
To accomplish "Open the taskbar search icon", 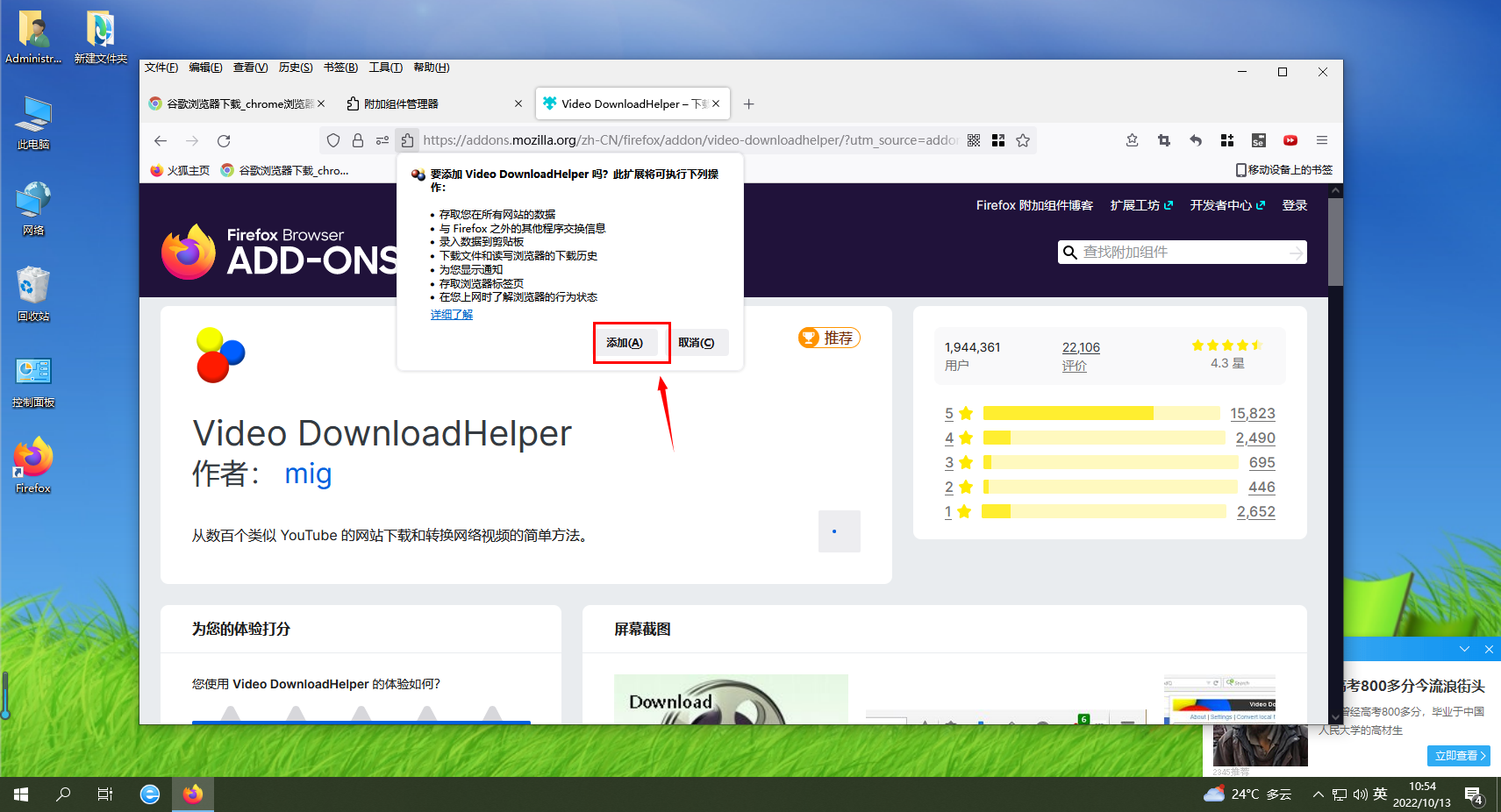I will [63, 794].
